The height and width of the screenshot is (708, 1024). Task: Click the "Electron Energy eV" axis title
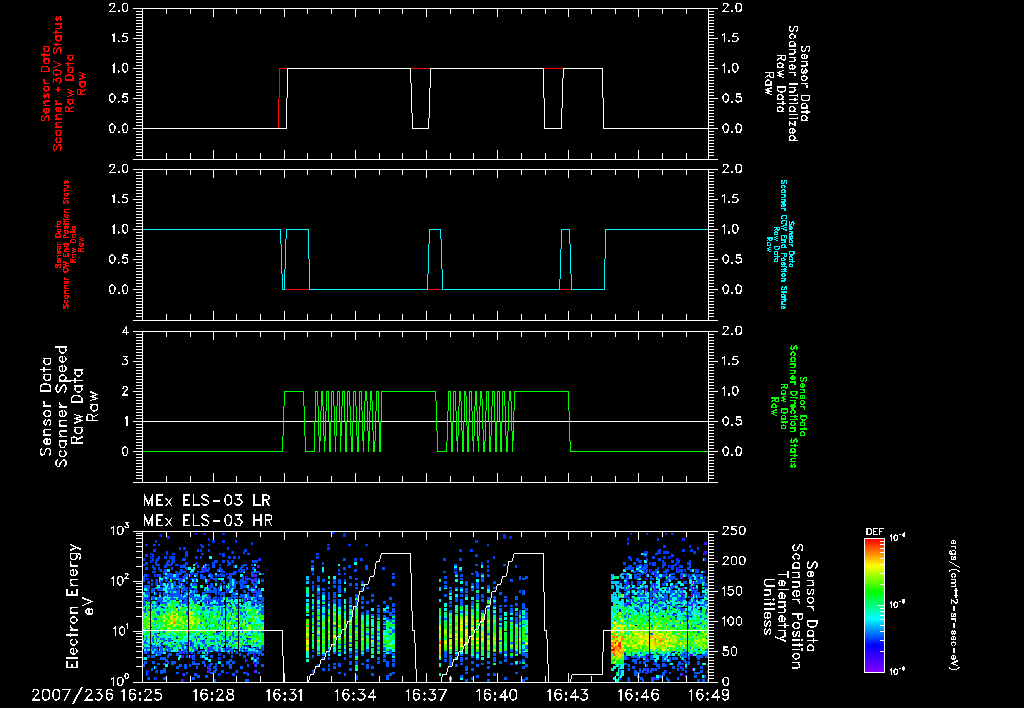coord(81,605)
